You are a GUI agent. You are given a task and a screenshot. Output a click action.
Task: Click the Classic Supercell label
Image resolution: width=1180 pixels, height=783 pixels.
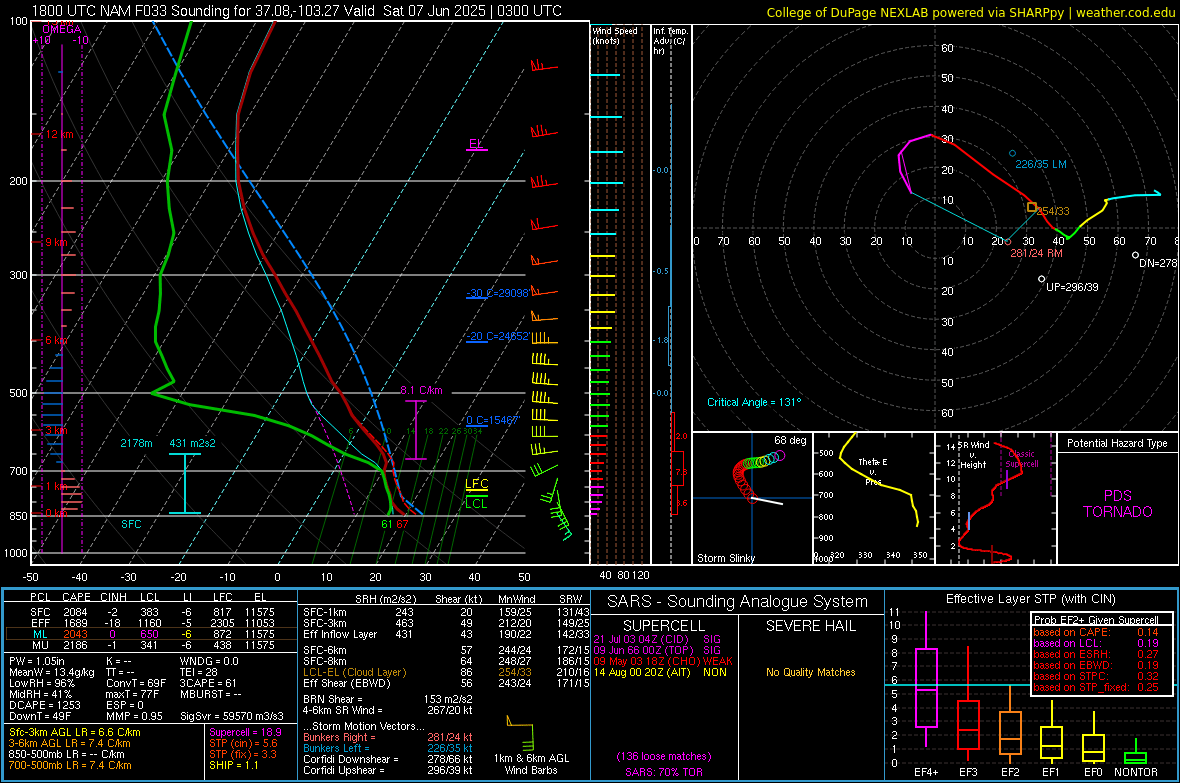tap(1022, 459)
